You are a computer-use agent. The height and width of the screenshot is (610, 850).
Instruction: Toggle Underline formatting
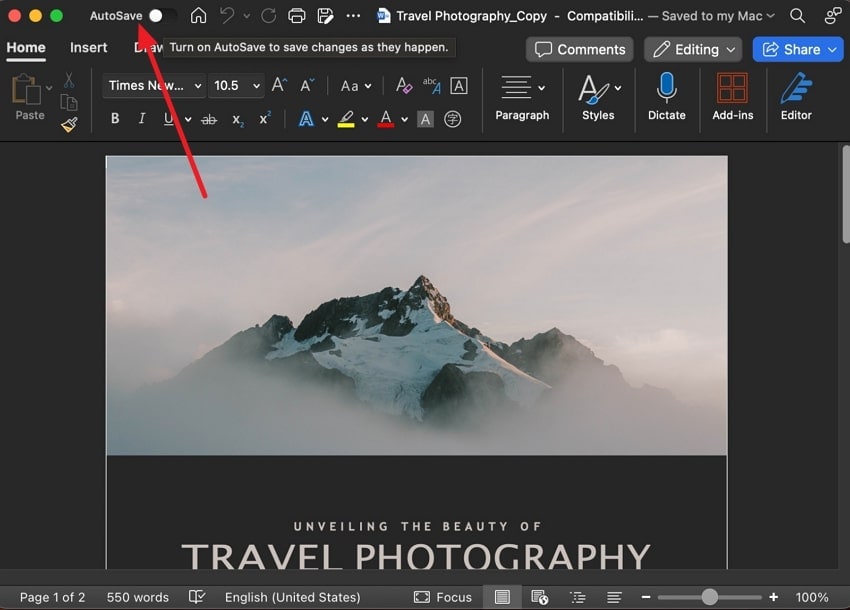click(169, 119)
